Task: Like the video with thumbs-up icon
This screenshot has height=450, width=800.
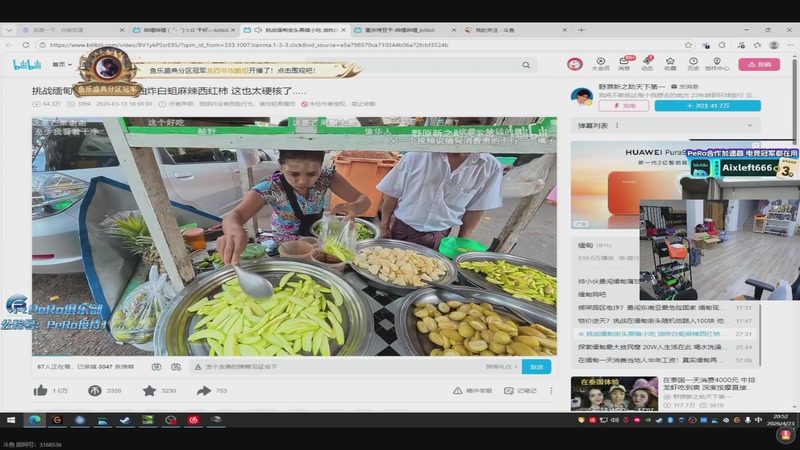Action: (x=40, y=391)
